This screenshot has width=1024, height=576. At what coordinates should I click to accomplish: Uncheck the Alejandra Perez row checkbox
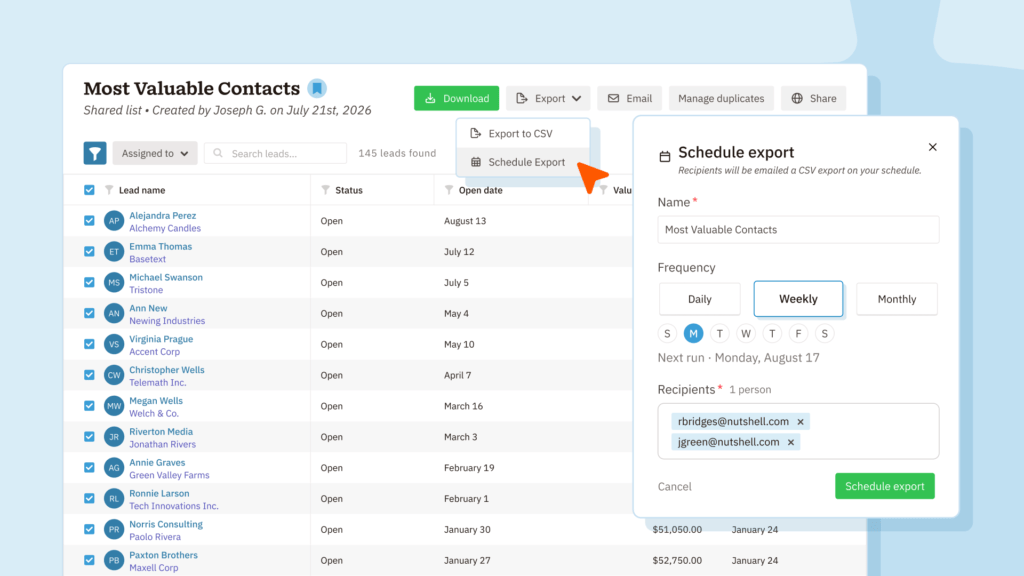(x=89, y=221)
